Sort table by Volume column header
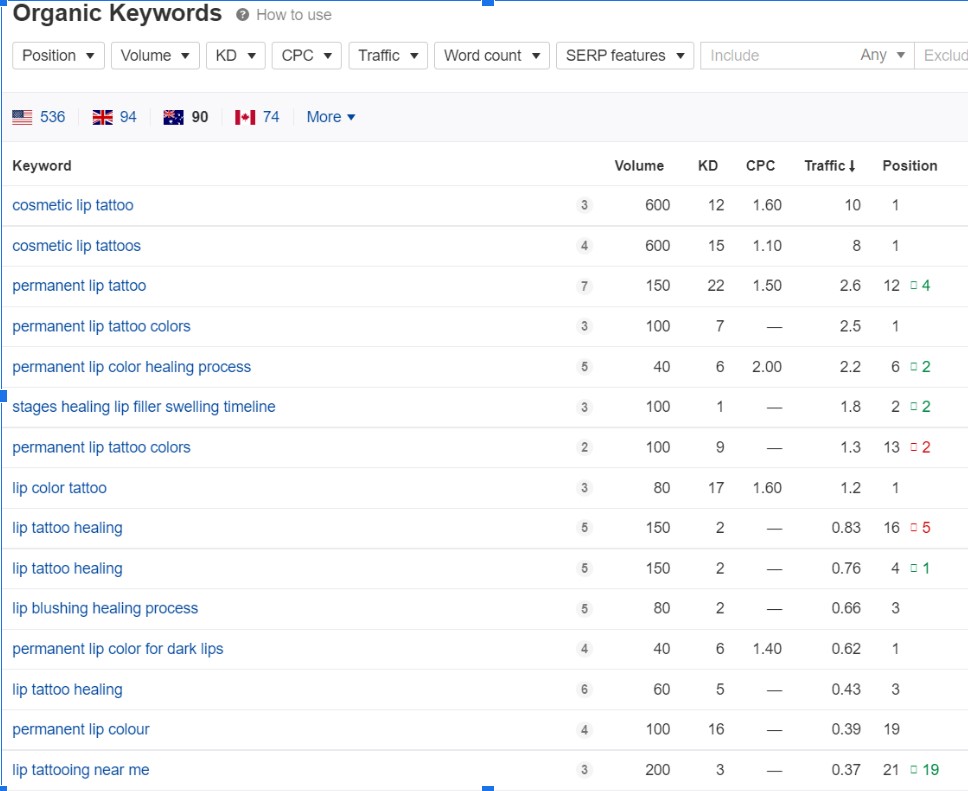This screenshot has width=968, height=791. point(639,165)
